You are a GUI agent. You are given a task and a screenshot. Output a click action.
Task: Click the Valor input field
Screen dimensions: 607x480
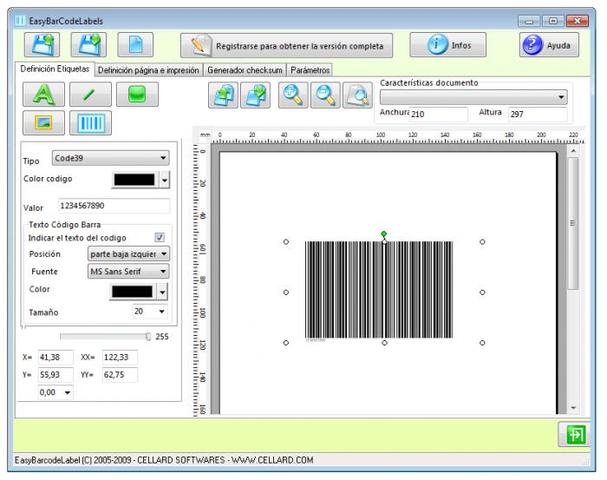(114, 206)
